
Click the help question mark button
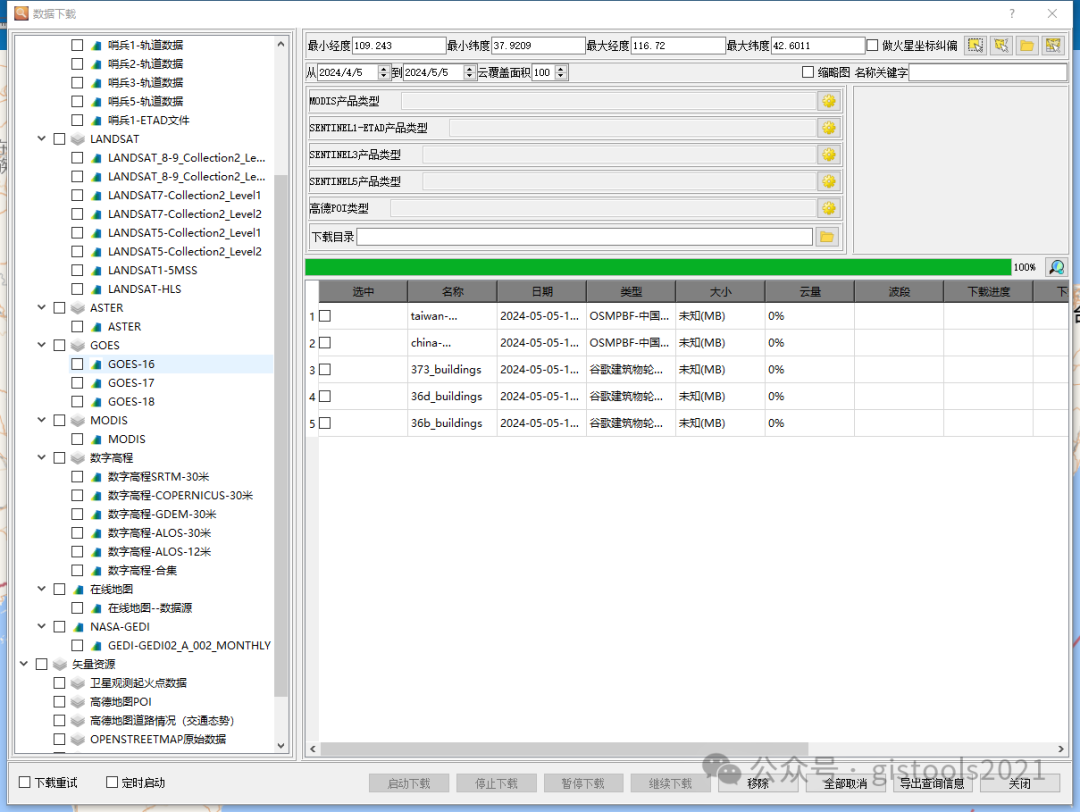tap(1012, 14)
